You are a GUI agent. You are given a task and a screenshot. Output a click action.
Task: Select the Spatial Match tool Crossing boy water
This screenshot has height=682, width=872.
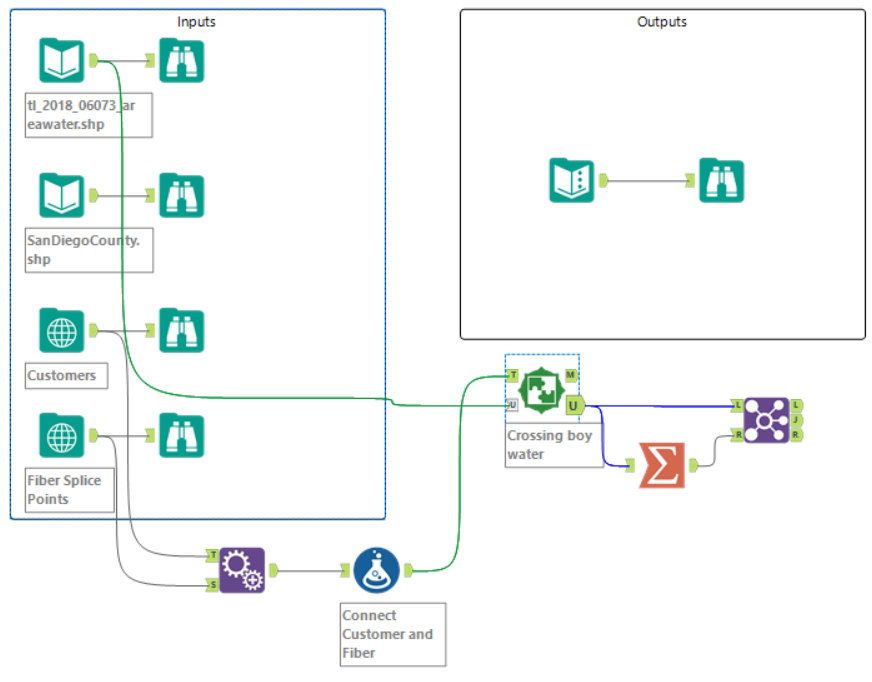point(542,390)
